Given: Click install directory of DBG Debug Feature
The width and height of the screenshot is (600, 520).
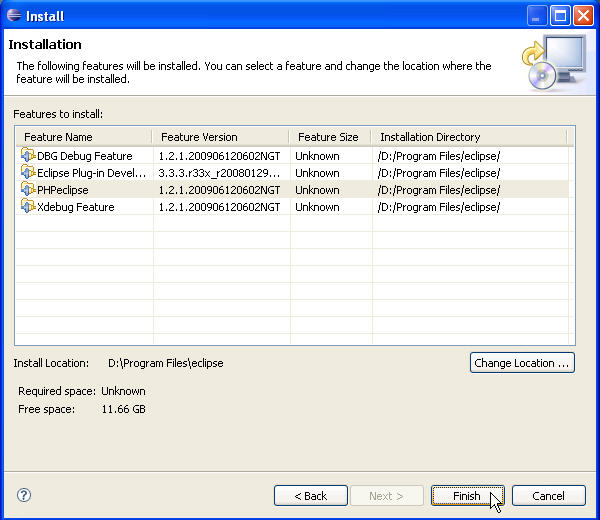Looking at the screenshot, I should click(x=439, y=156).
